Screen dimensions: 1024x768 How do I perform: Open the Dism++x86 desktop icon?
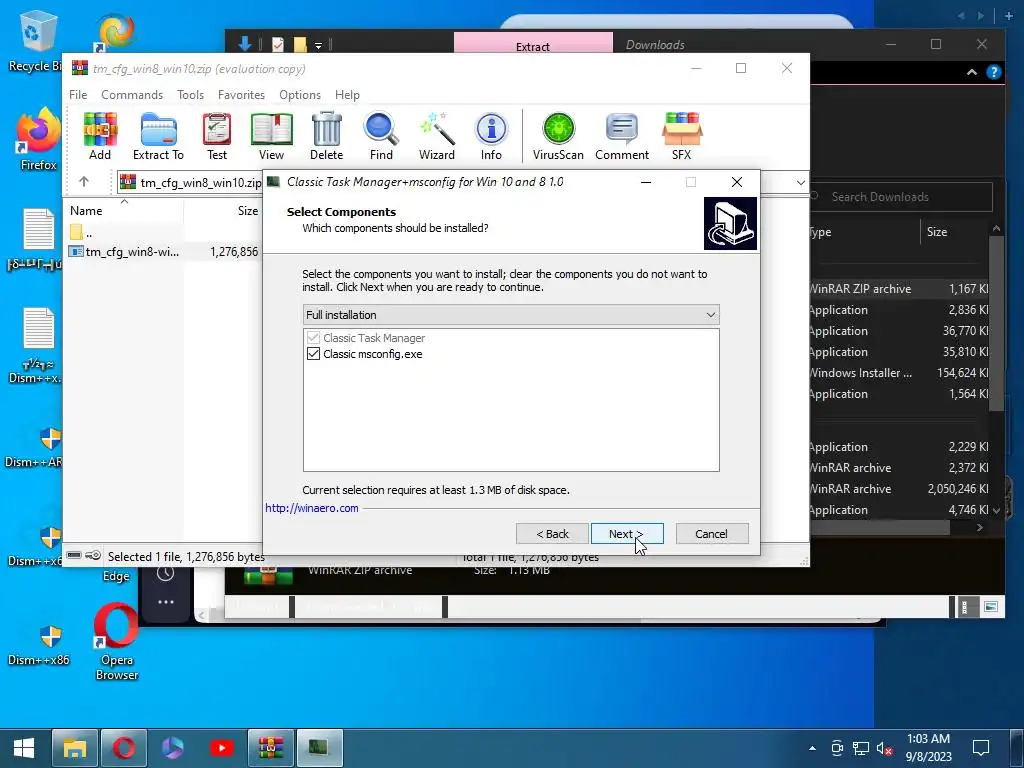point(38,645)
